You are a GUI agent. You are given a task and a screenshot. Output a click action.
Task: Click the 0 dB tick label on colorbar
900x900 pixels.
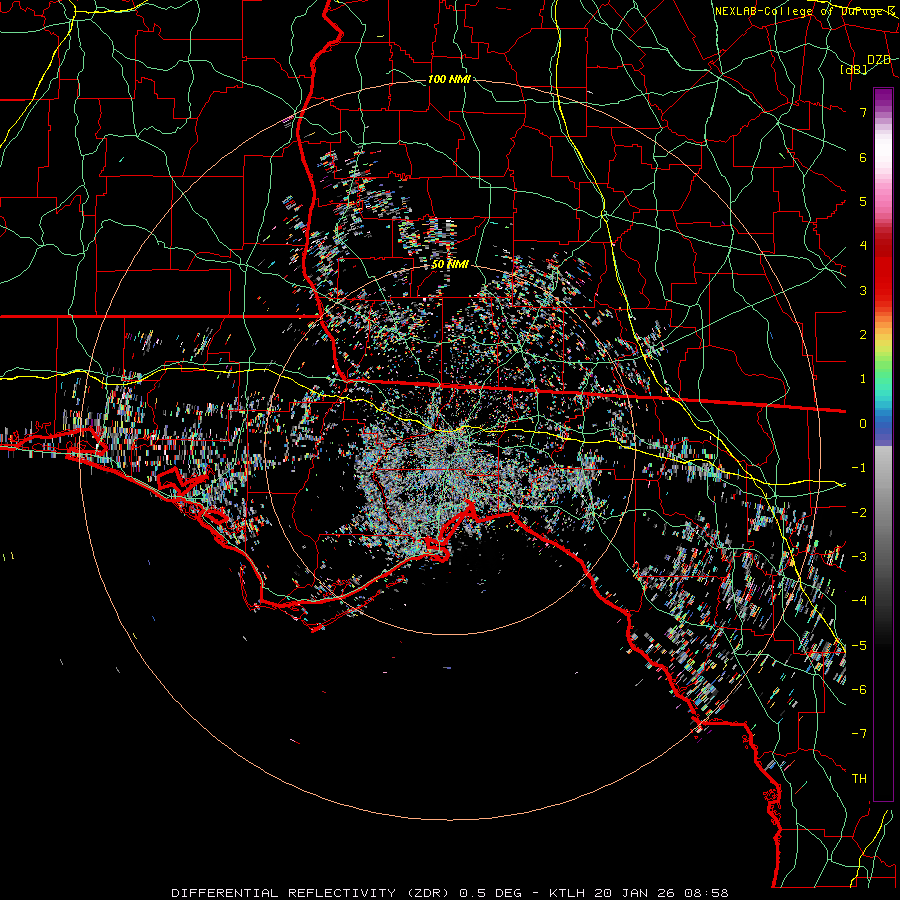tap(863, 424)
